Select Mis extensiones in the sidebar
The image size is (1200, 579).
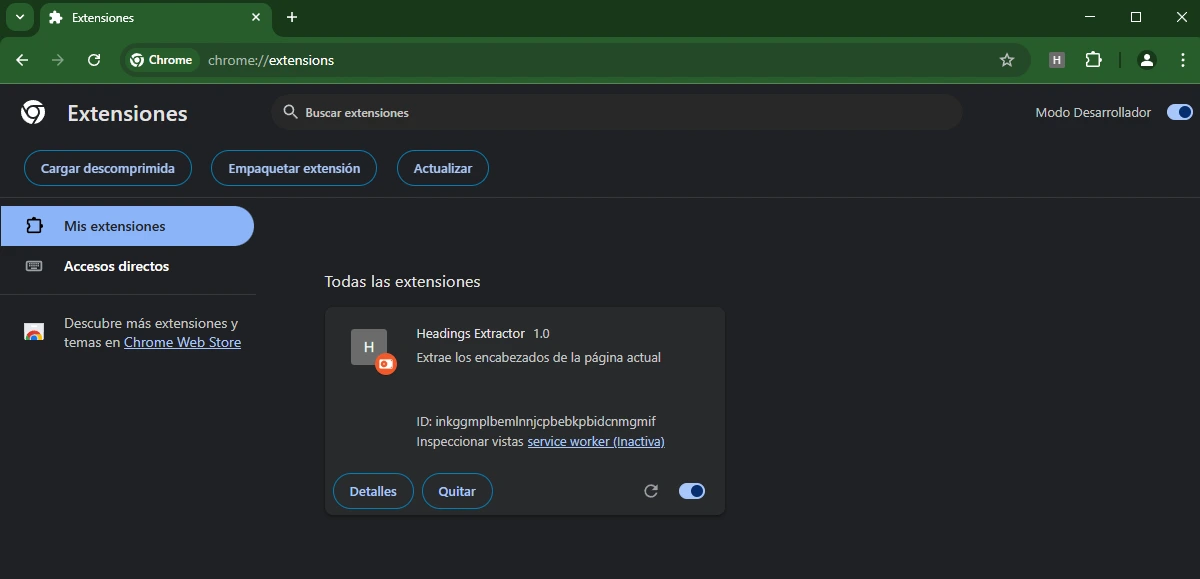point(128,226)
